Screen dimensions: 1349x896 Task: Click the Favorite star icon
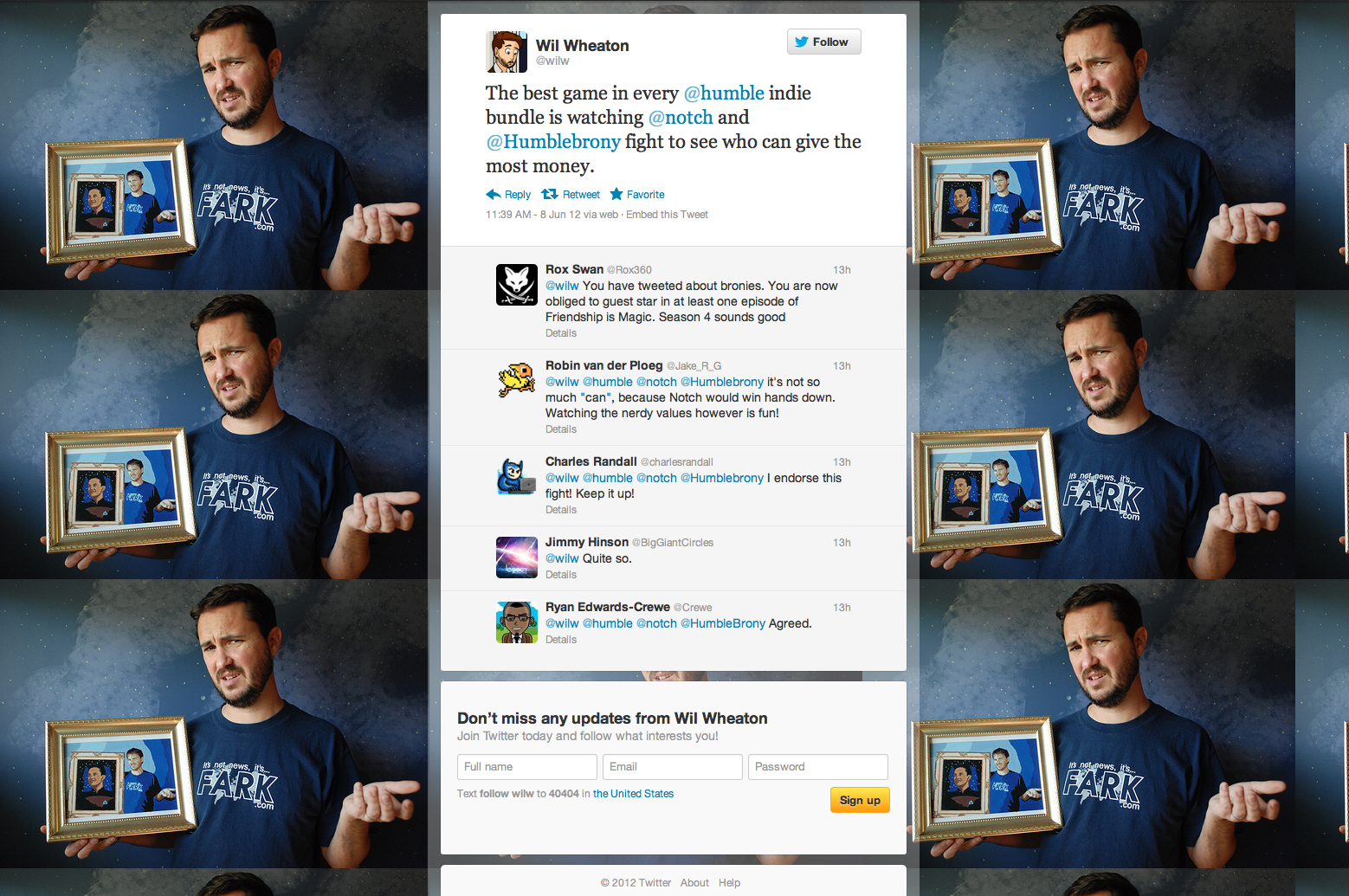click(616, 194)
